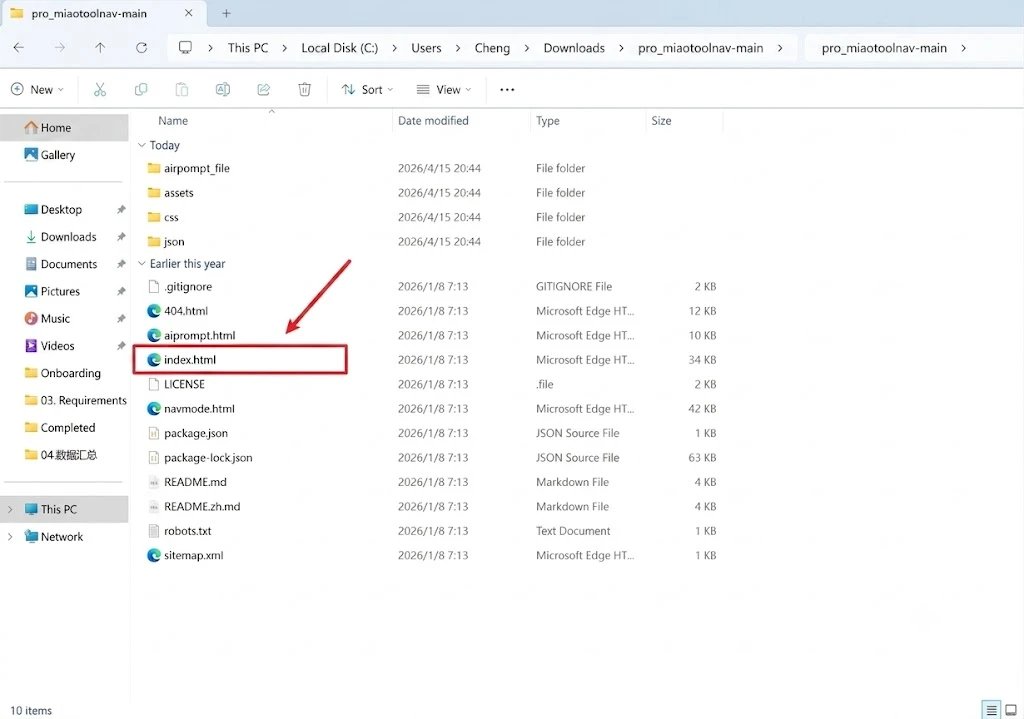Click the Copy toolbar icon
This screenshot has height=719, width=1024.
[x=140, y=89]
